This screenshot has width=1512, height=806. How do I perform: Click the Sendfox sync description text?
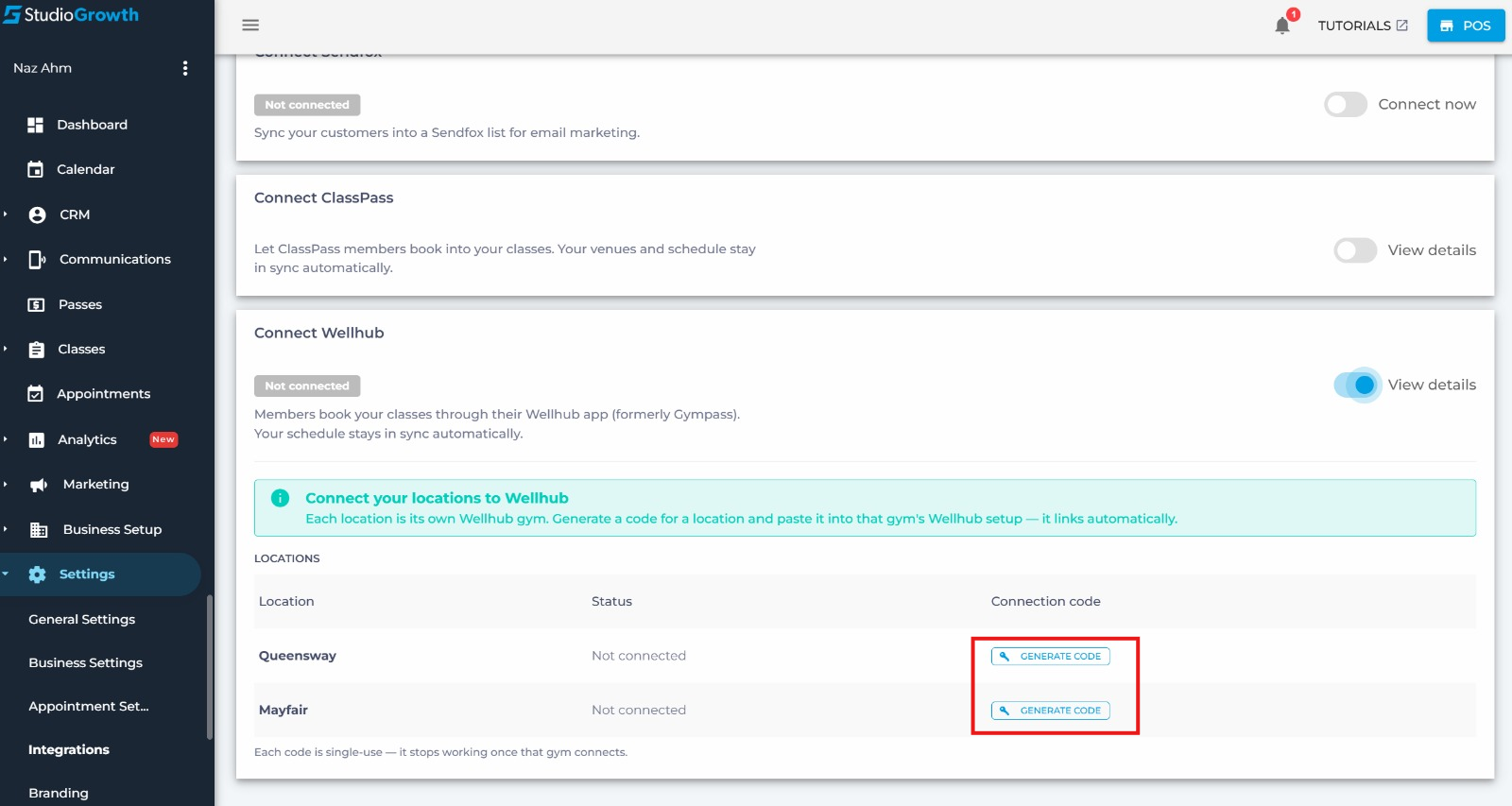point(447,132)
